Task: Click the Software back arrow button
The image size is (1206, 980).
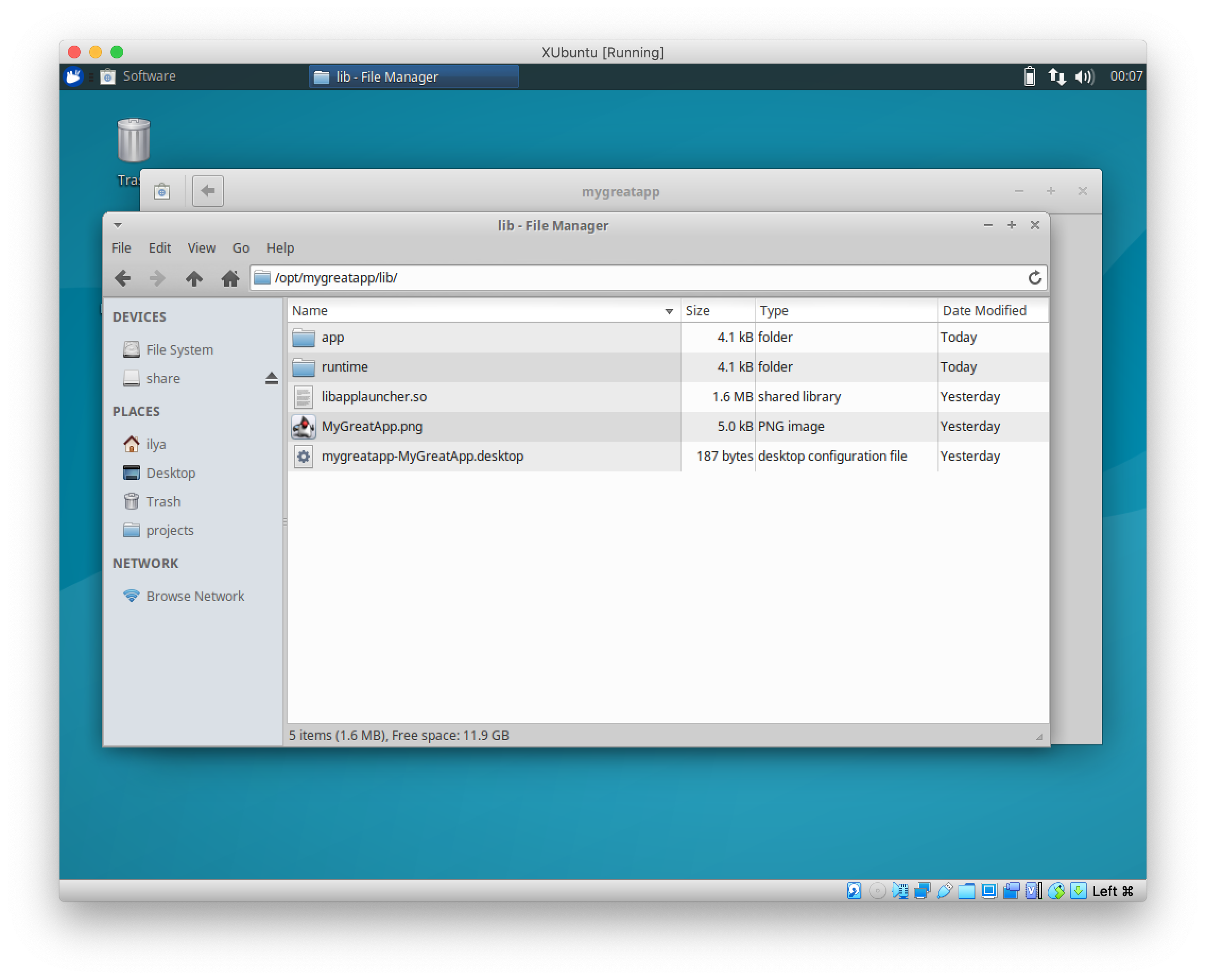Action: coord(208,191)
